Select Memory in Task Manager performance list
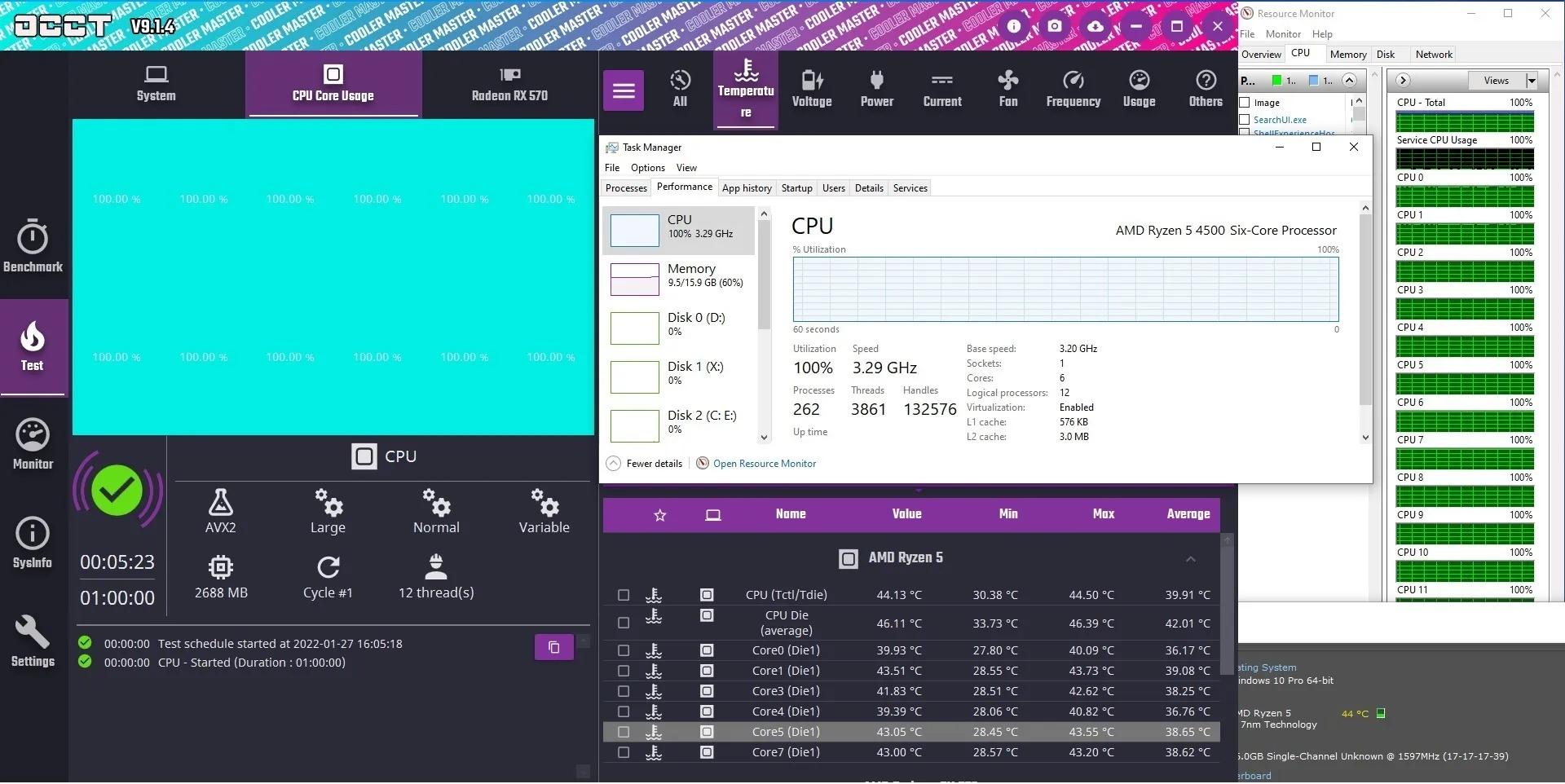This screenshot has height=784, width=1565. 679,279
